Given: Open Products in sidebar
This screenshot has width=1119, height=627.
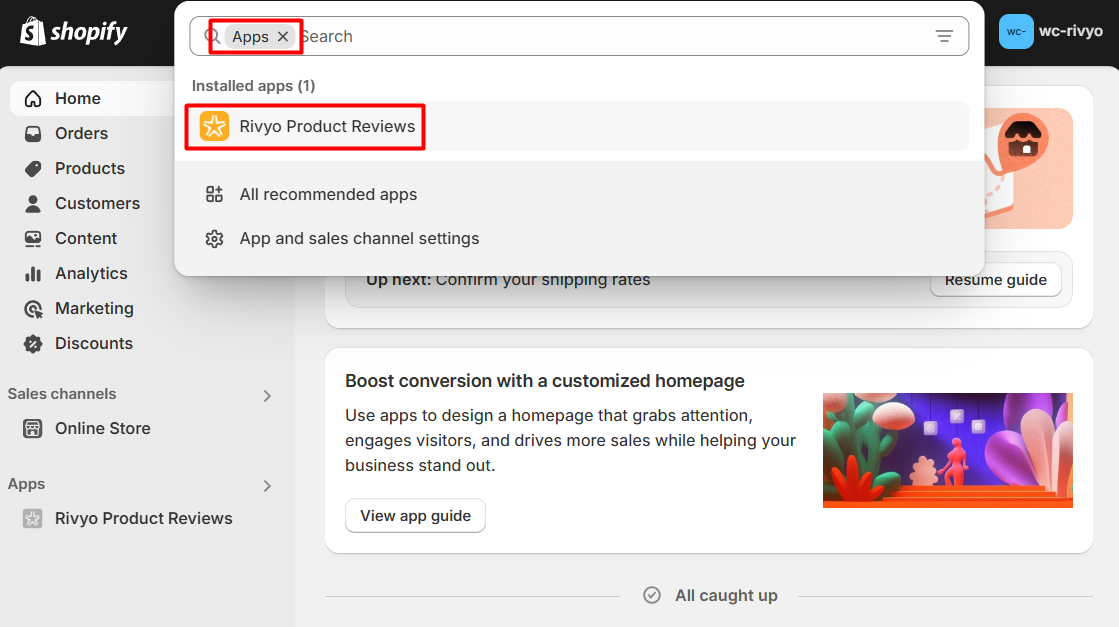Looking at the screenshot, I should click(89, 168).
